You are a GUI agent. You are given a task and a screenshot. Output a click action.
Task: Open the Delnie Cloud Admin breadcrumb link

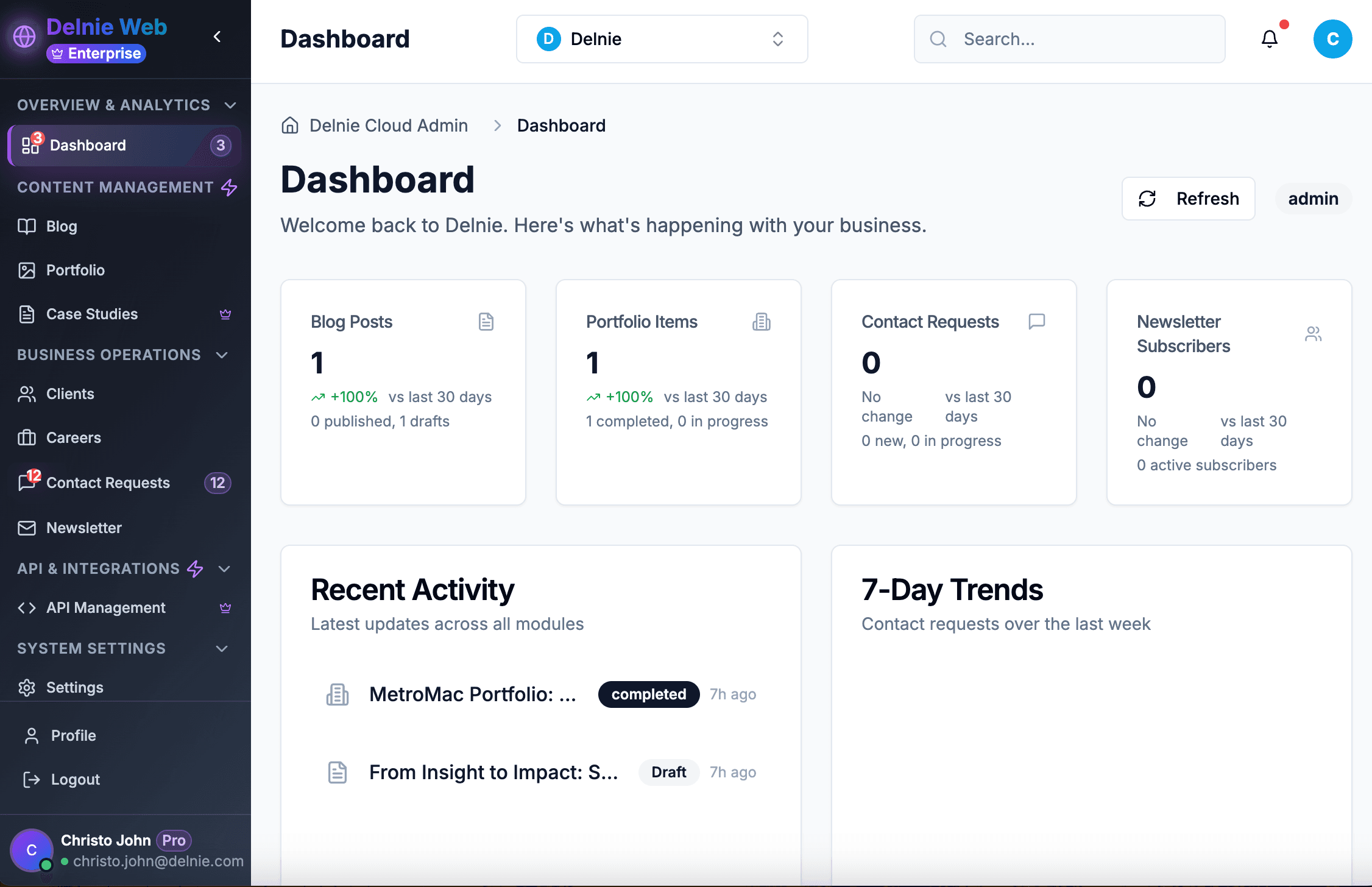[x=388, y=125]
